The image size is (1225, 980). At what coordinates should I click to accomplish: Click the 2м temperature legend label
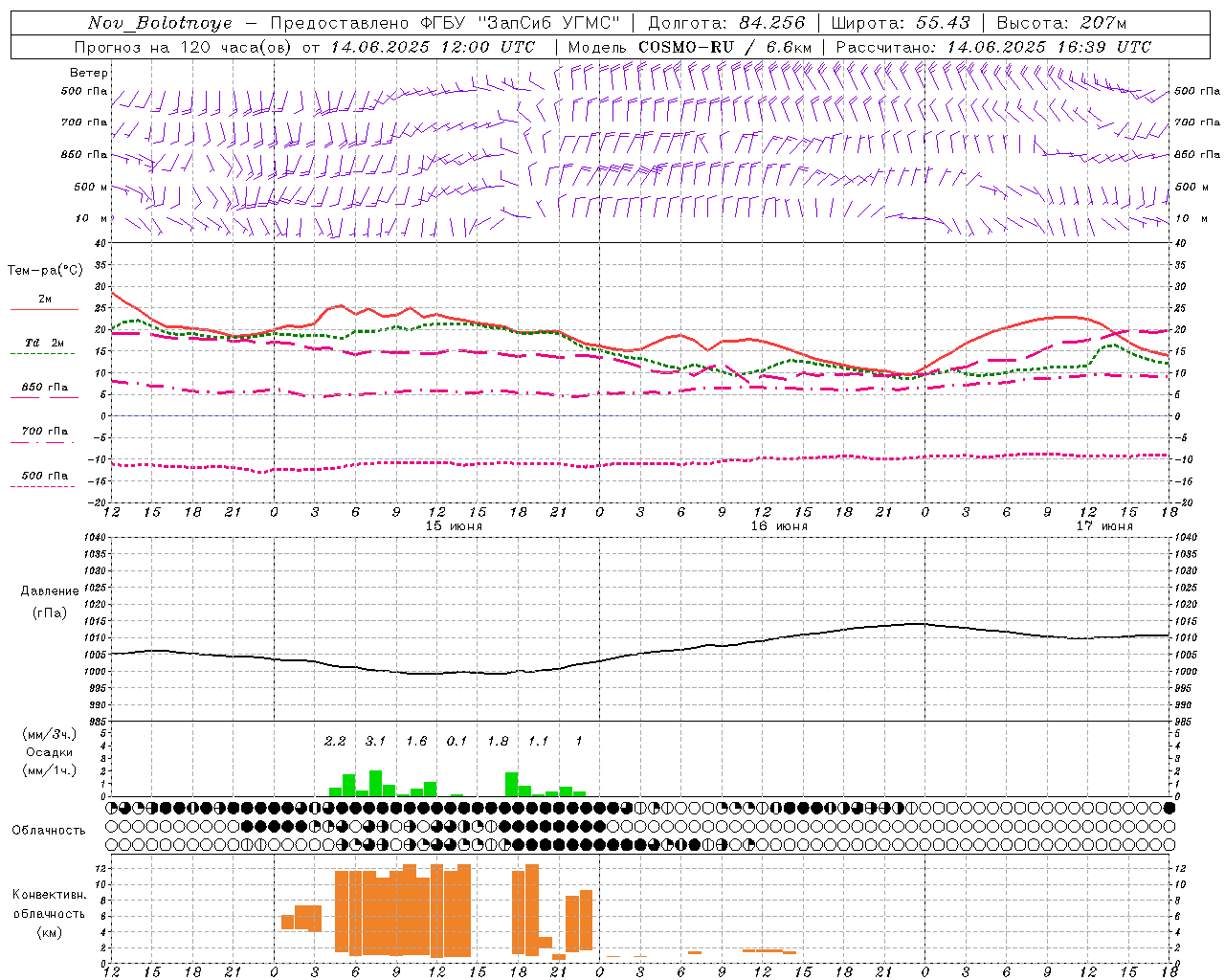(45, 299)
